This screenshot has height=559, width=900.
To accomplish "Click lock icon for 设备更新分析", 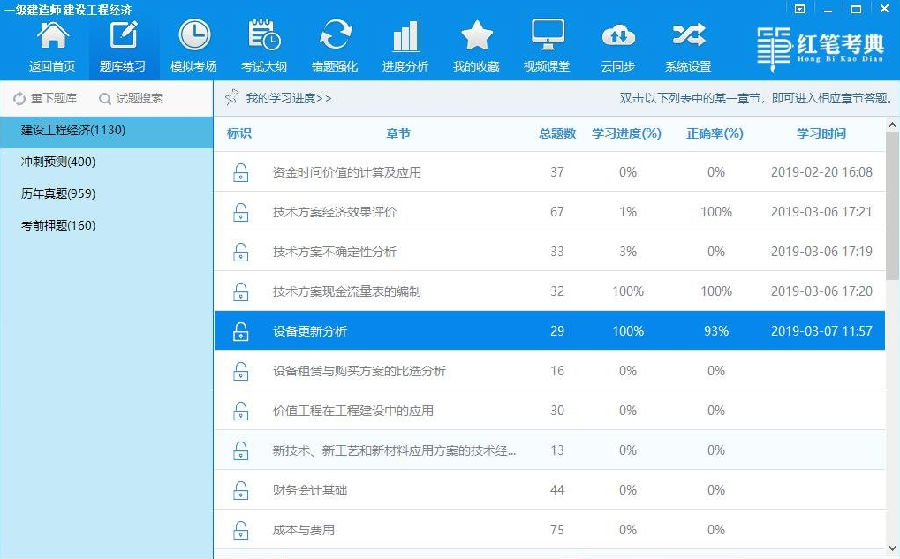I will pos(240,331).
